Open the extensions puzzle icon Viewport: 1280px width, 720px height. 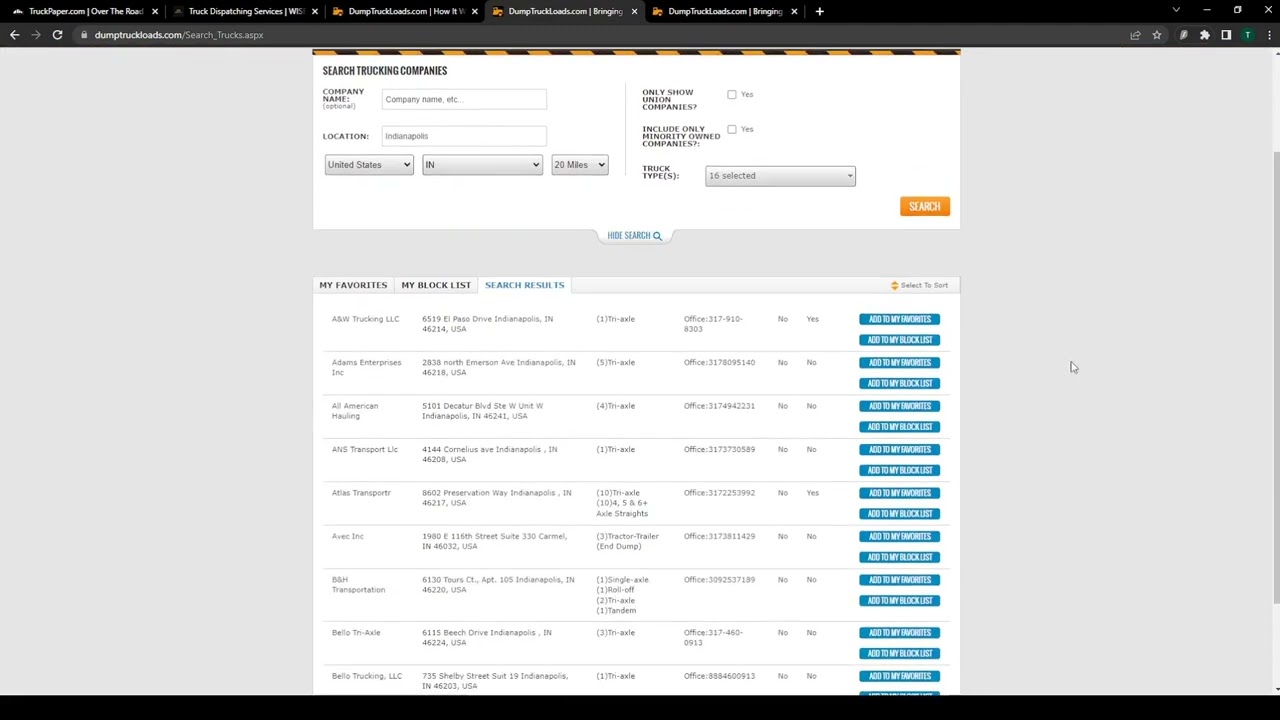(1204, 35)
